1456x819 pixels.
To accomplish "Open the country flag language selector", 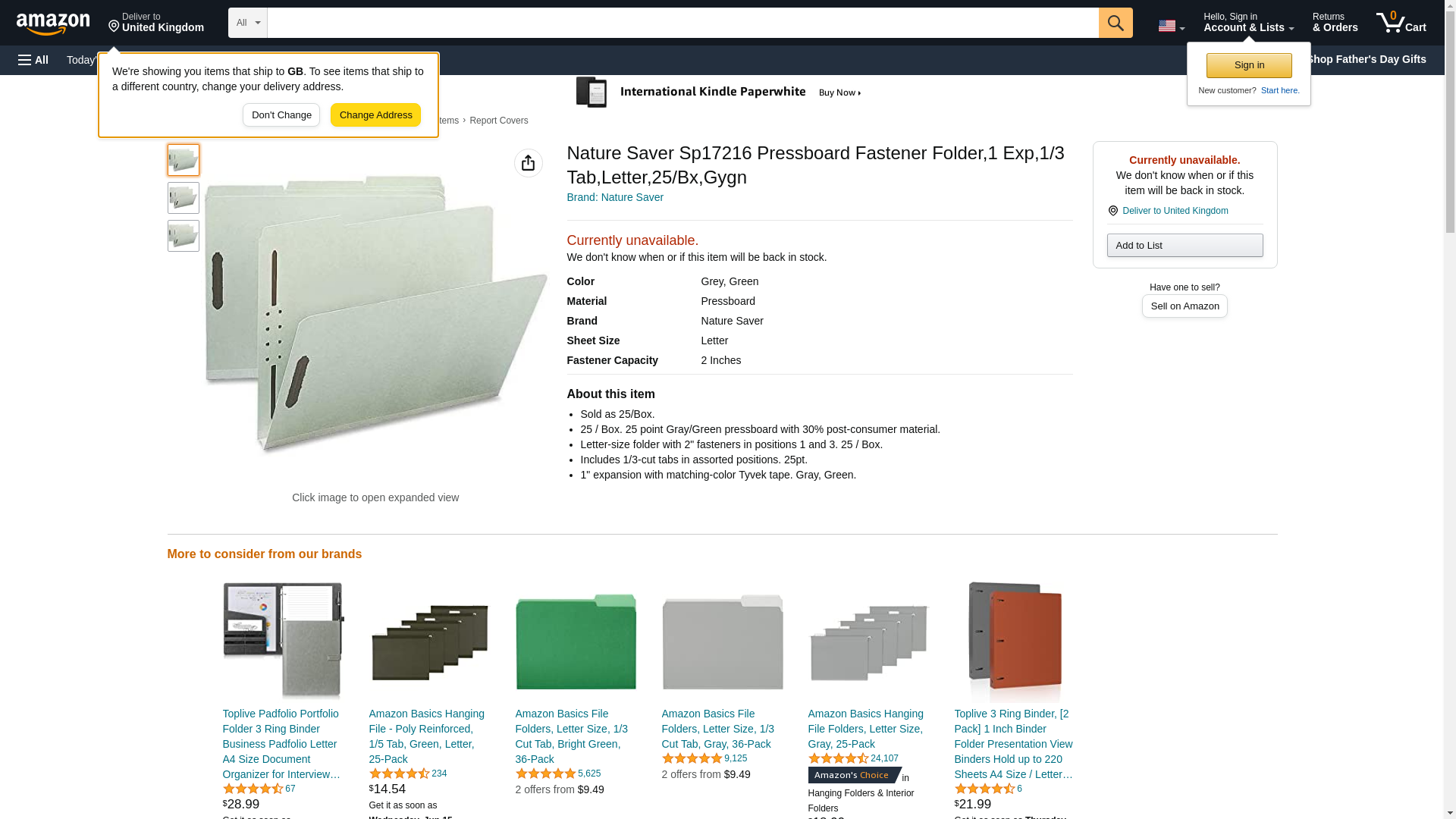I will 1171,26.
